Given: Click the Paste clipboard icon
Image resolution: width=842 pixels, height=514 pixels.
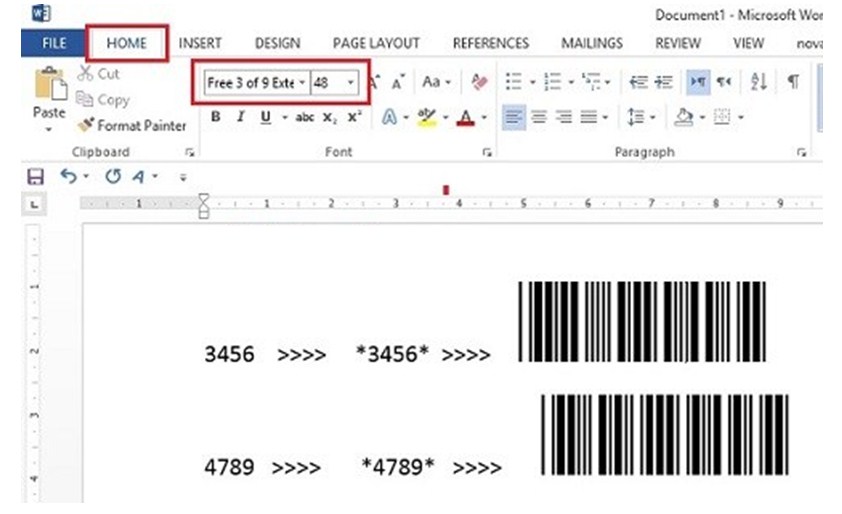Looking at the screenshot, I should click(x=50, y=84).
